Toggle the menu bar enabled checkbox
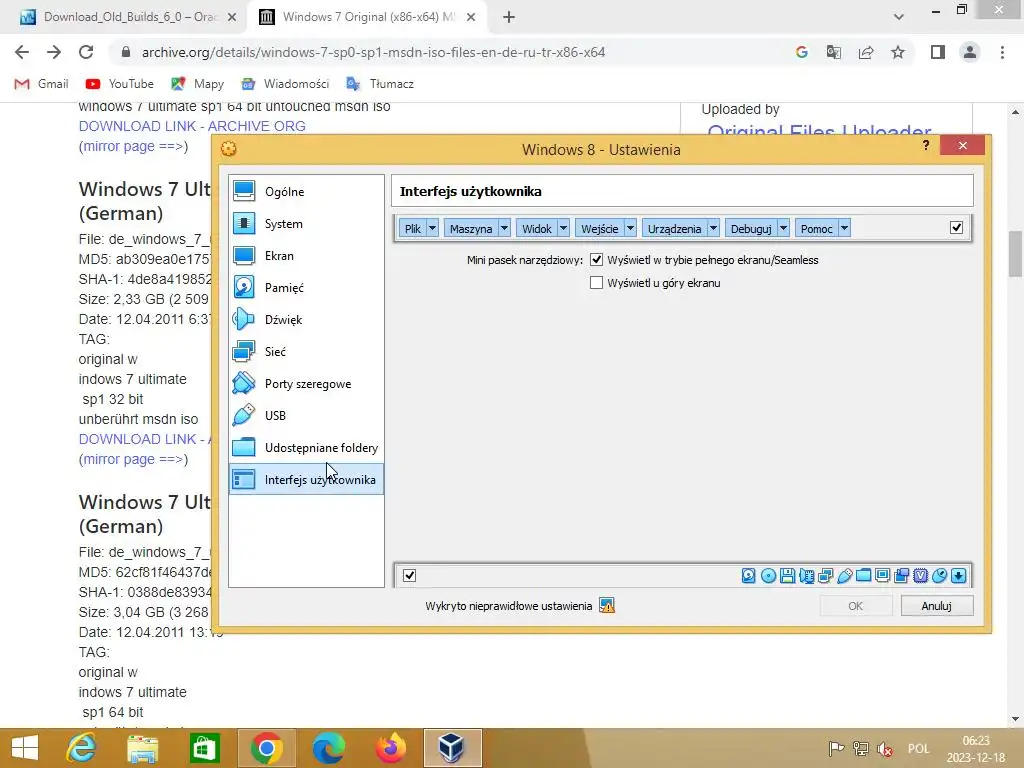The width and height of the screenshot is (1024, 768). [956, 227]
